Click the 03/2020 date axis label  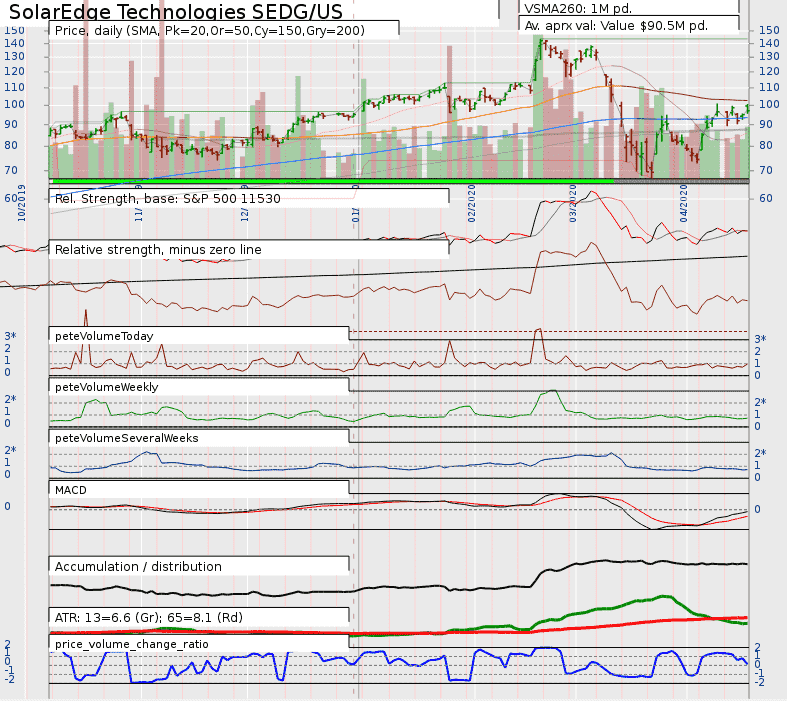point(573,204)
